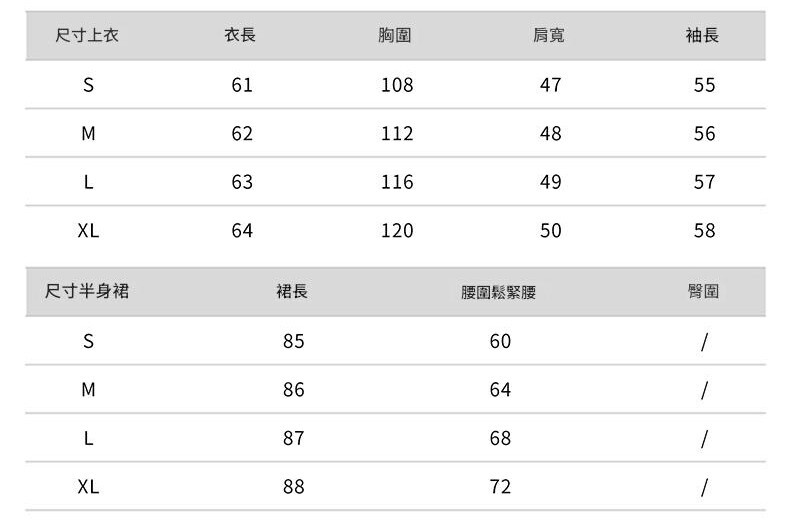This screenshot has width=790, height=526.
Task: Click the 裙長 column header
Action: pos(292,292)
